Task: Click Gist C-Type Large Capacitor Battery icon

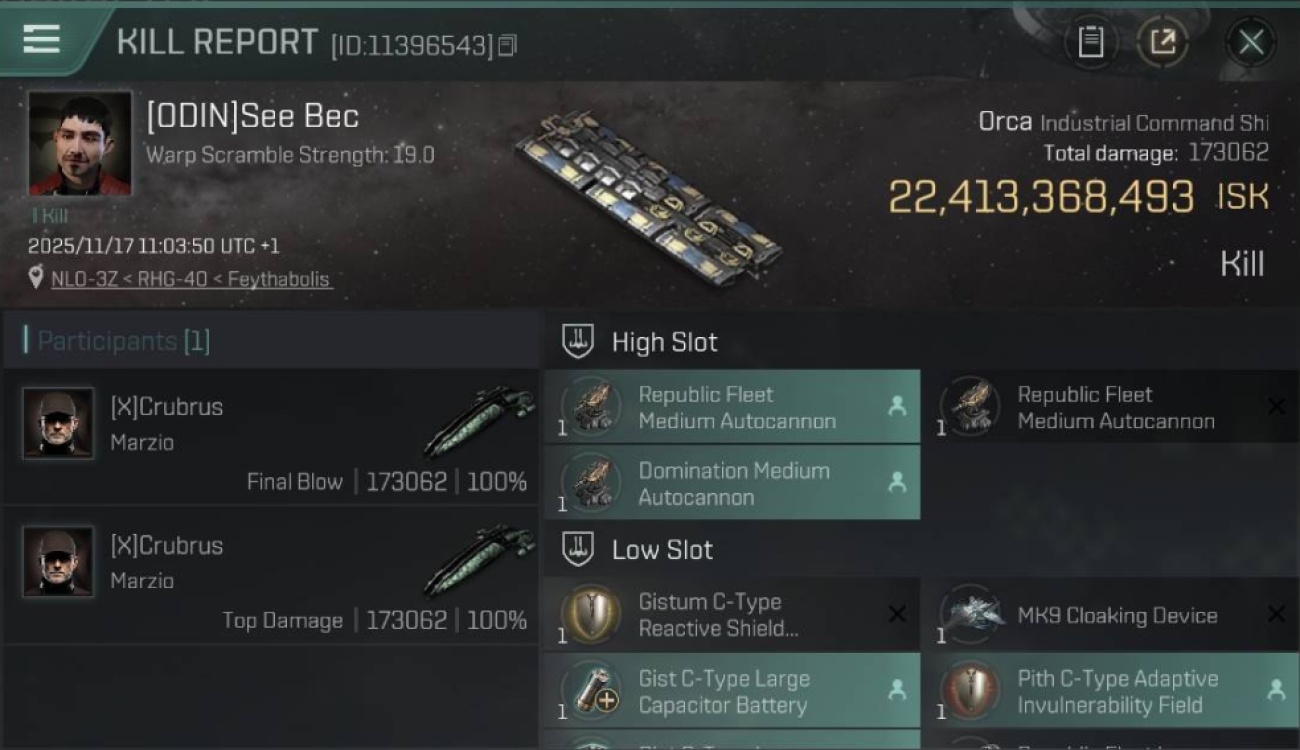Action: tap(590, 691)
